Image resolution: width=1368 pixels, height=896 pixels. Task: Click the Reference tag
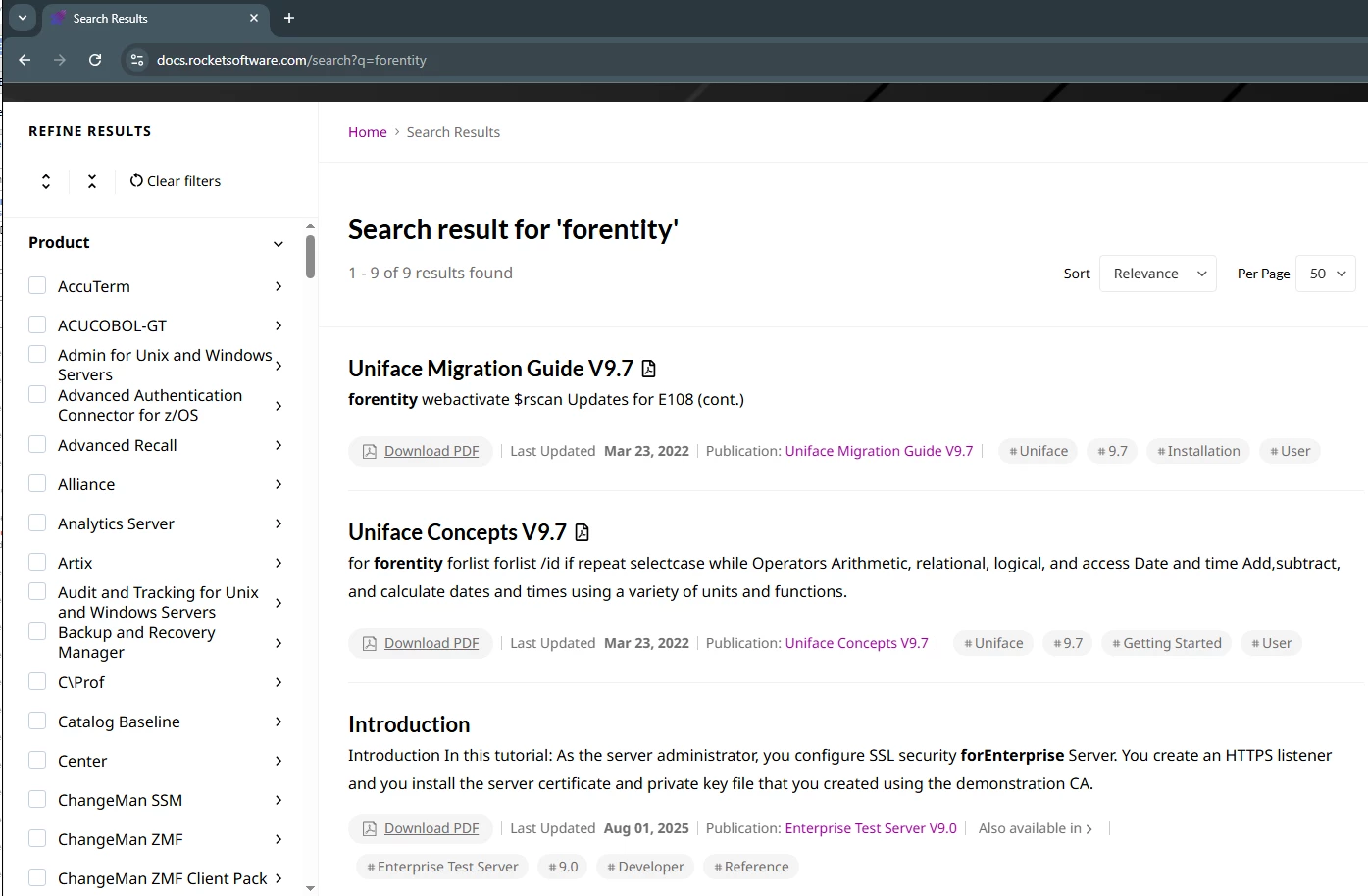pos(751,867)
